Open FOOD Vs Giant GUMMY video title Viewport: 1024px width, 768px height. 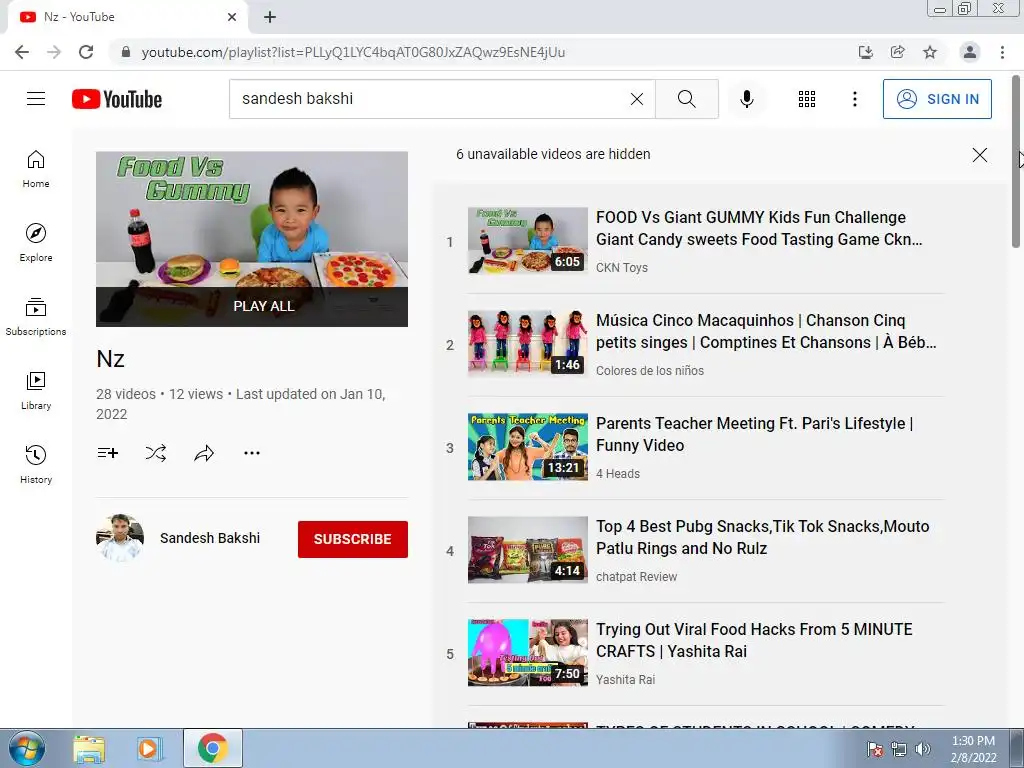[759, 228]
